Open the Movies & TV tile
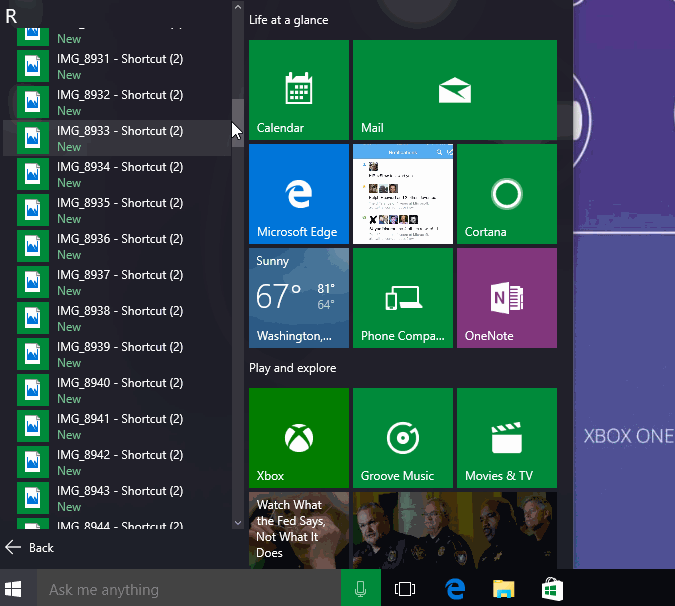675x606 pixels. click(x=507, y=438)
